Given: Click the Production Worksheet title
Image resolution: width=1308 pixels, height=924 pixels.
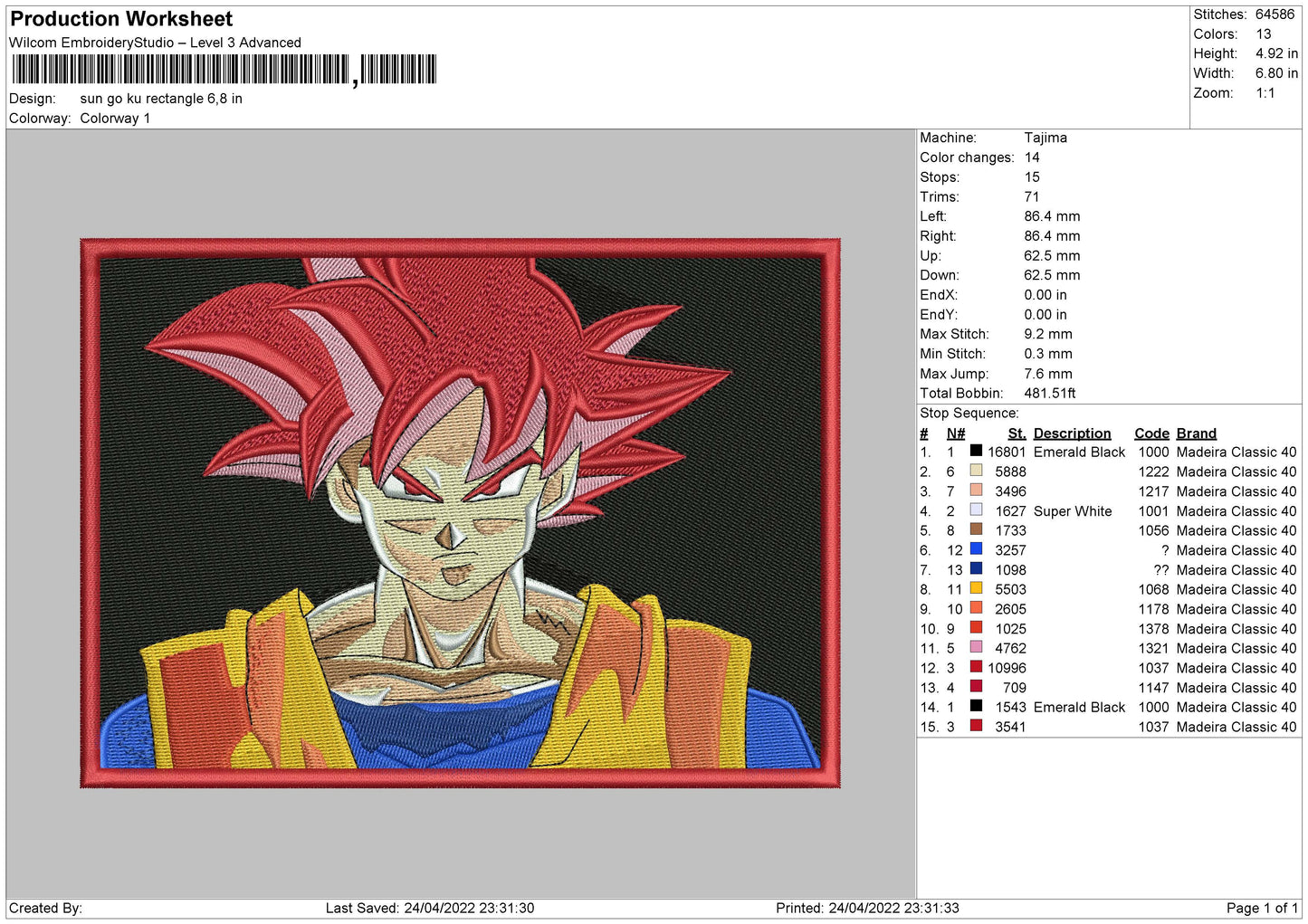Looking at the screenshot, I should pos(121,19).
